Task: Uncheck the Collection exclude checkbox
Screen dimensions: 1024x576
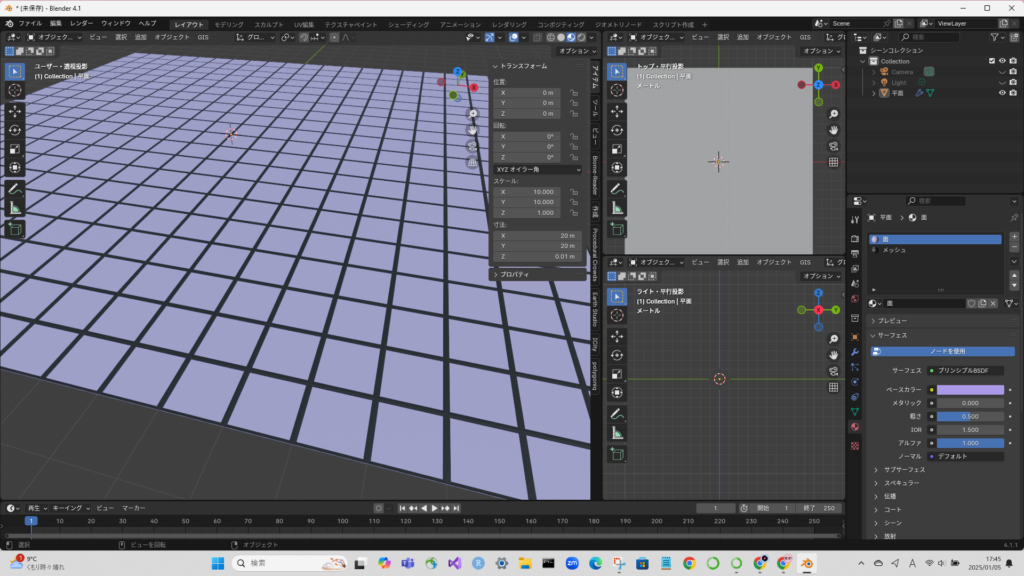Action: [990, 61]
